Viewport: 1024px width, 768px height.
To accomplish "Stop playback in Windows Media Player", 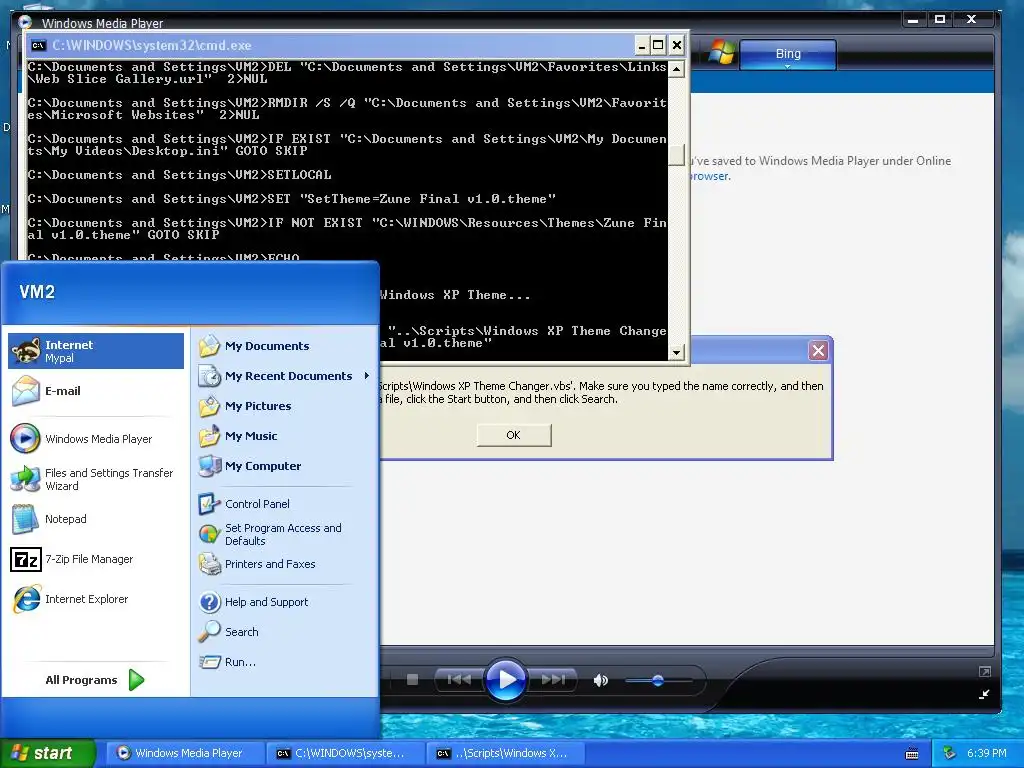I will tap(412, 680).
